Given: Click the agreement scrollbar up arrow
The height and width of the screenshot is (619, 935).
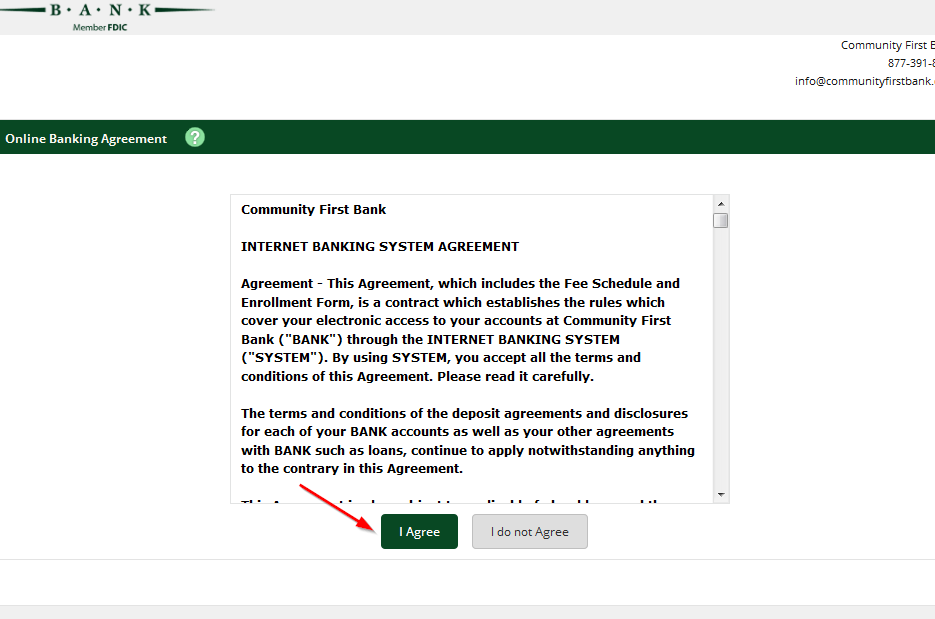Looking at the screenshot, I should [721, 204].
